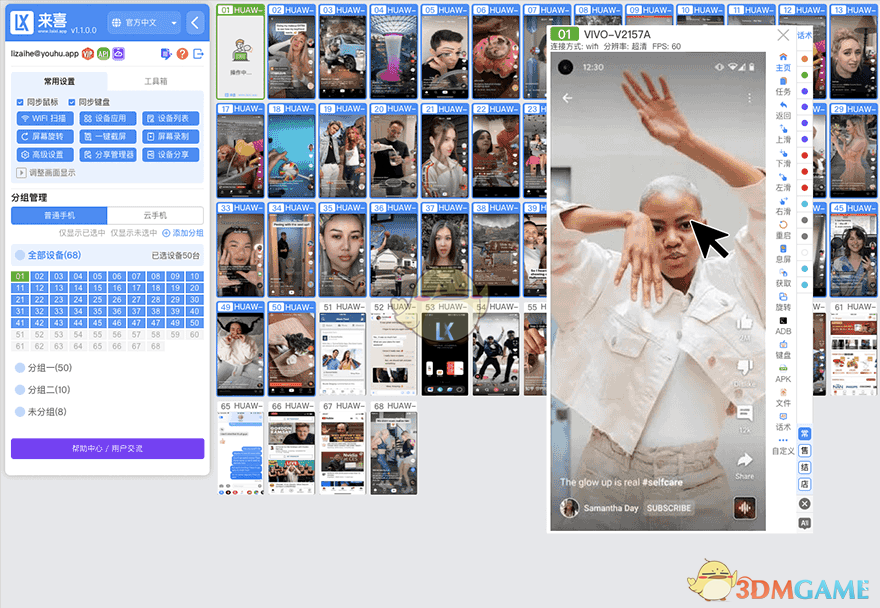Collapse the left panel with arrow button
The width and height of the screenshot is (880, 608).
tap(195, 22)
